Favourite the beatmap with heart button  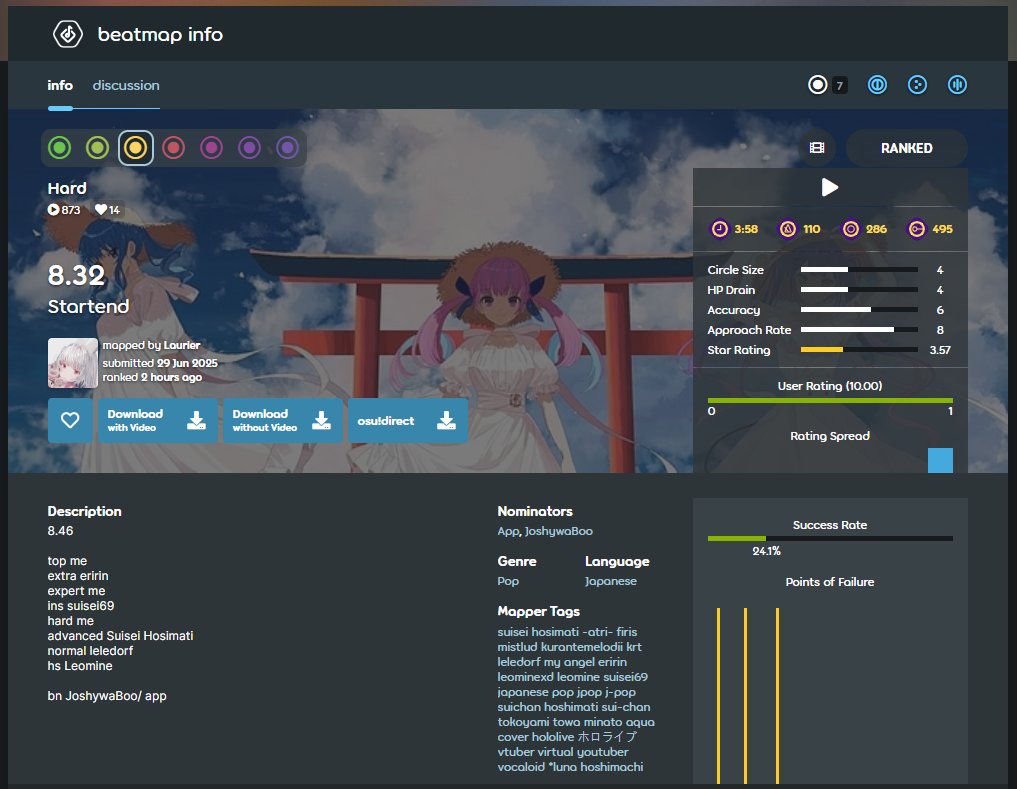coord(70,420)
